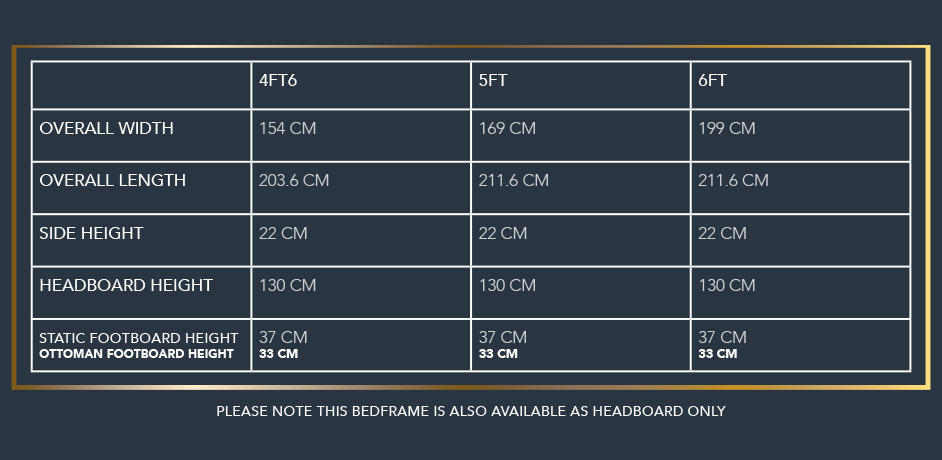Click the OTTOMAN FOOTBOARD HEIGHT label
Screen dimensions: 942x460
pos(136,354)
